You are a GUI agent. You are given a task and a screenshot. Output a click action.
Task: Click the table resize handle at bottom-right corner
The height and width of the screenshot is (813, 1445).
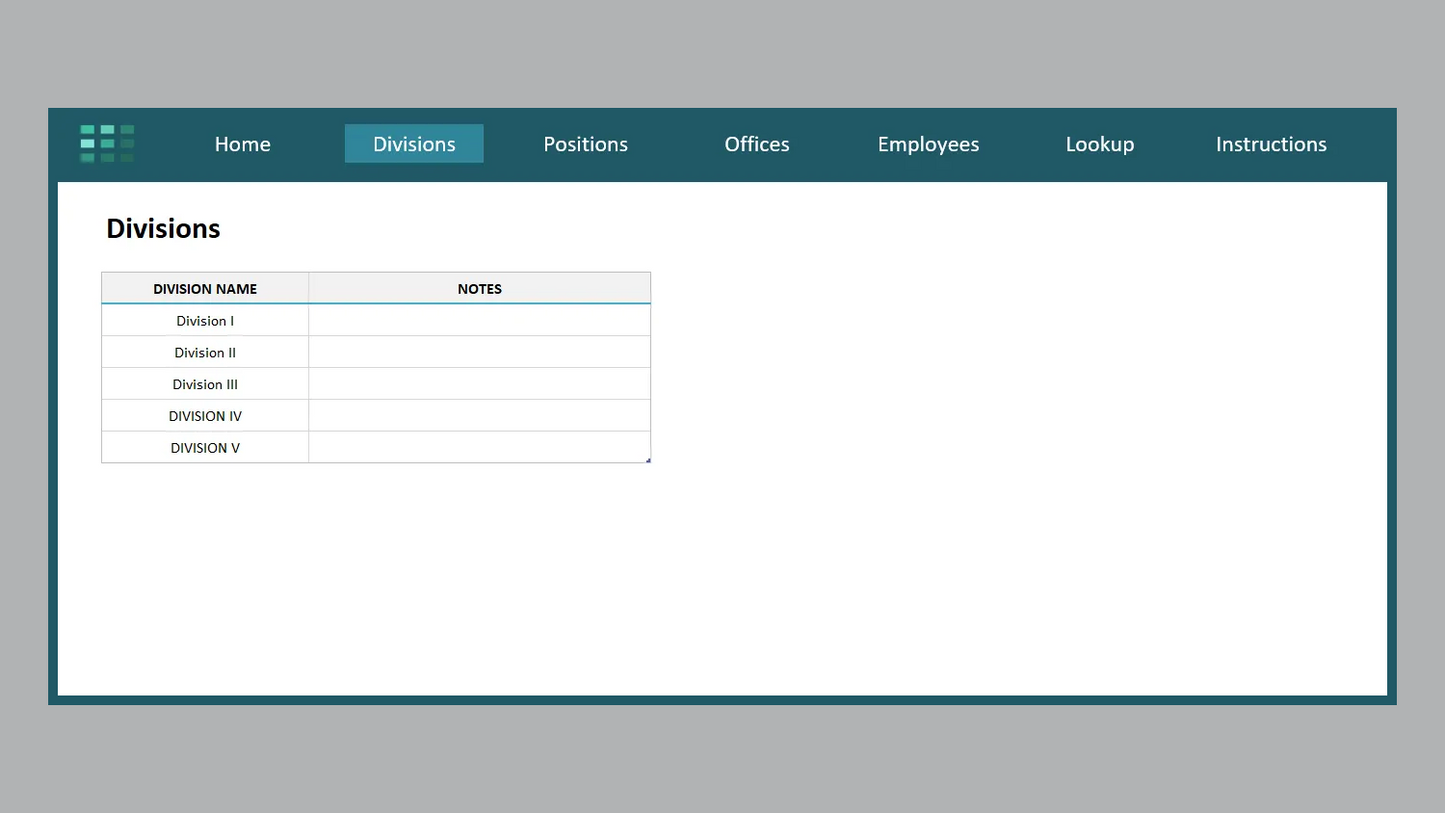click(648, 460)
